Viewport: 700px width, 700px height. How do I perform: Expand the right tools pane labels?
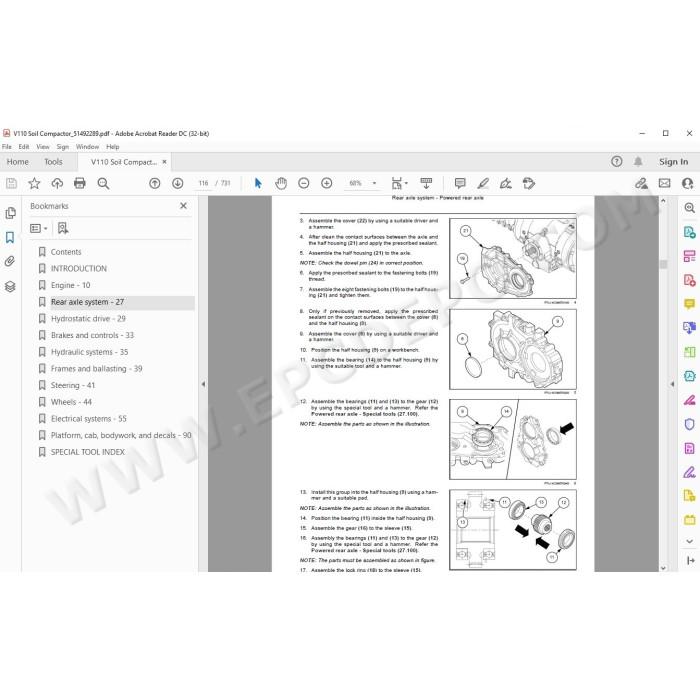click(690, 560)
